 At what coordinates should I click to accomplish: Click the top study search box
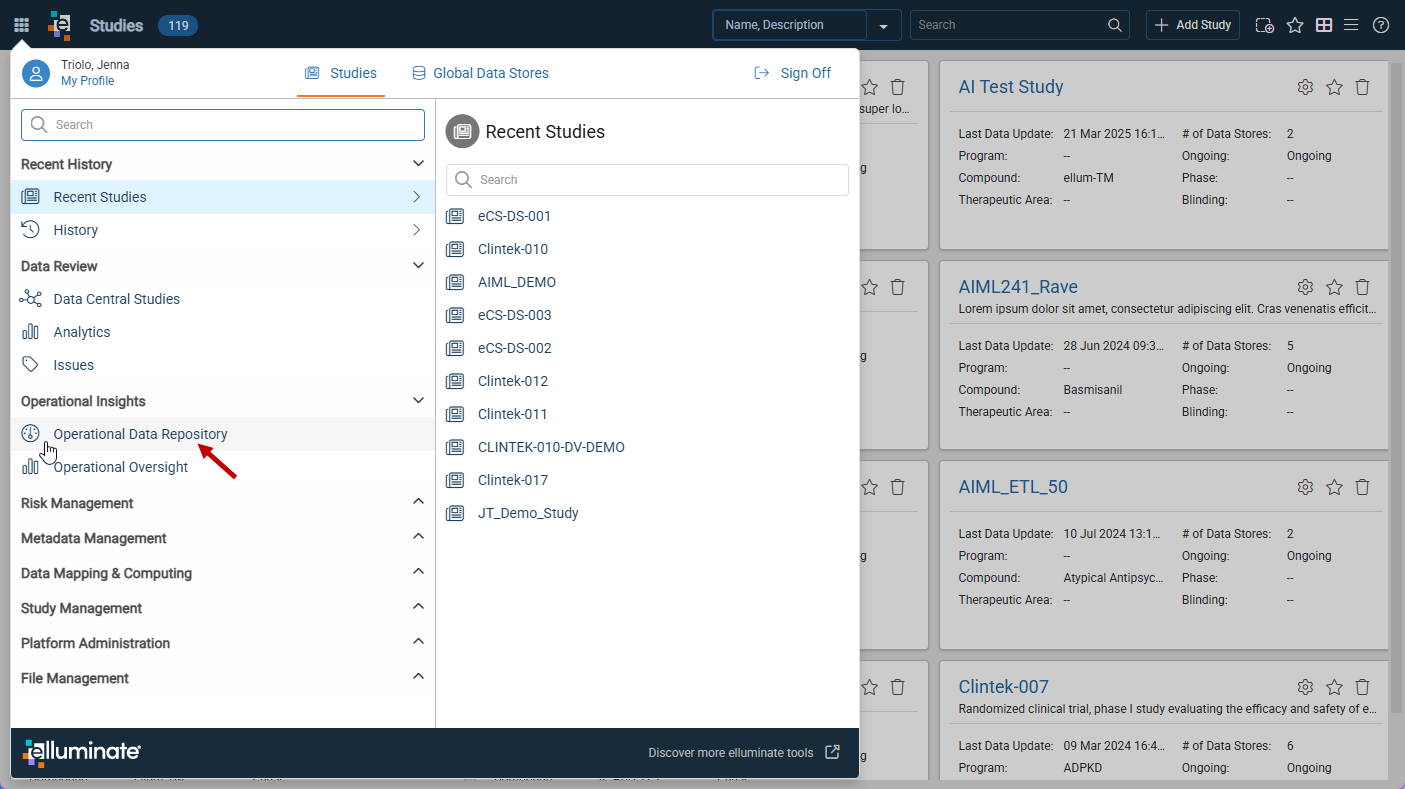point(1019,25)
